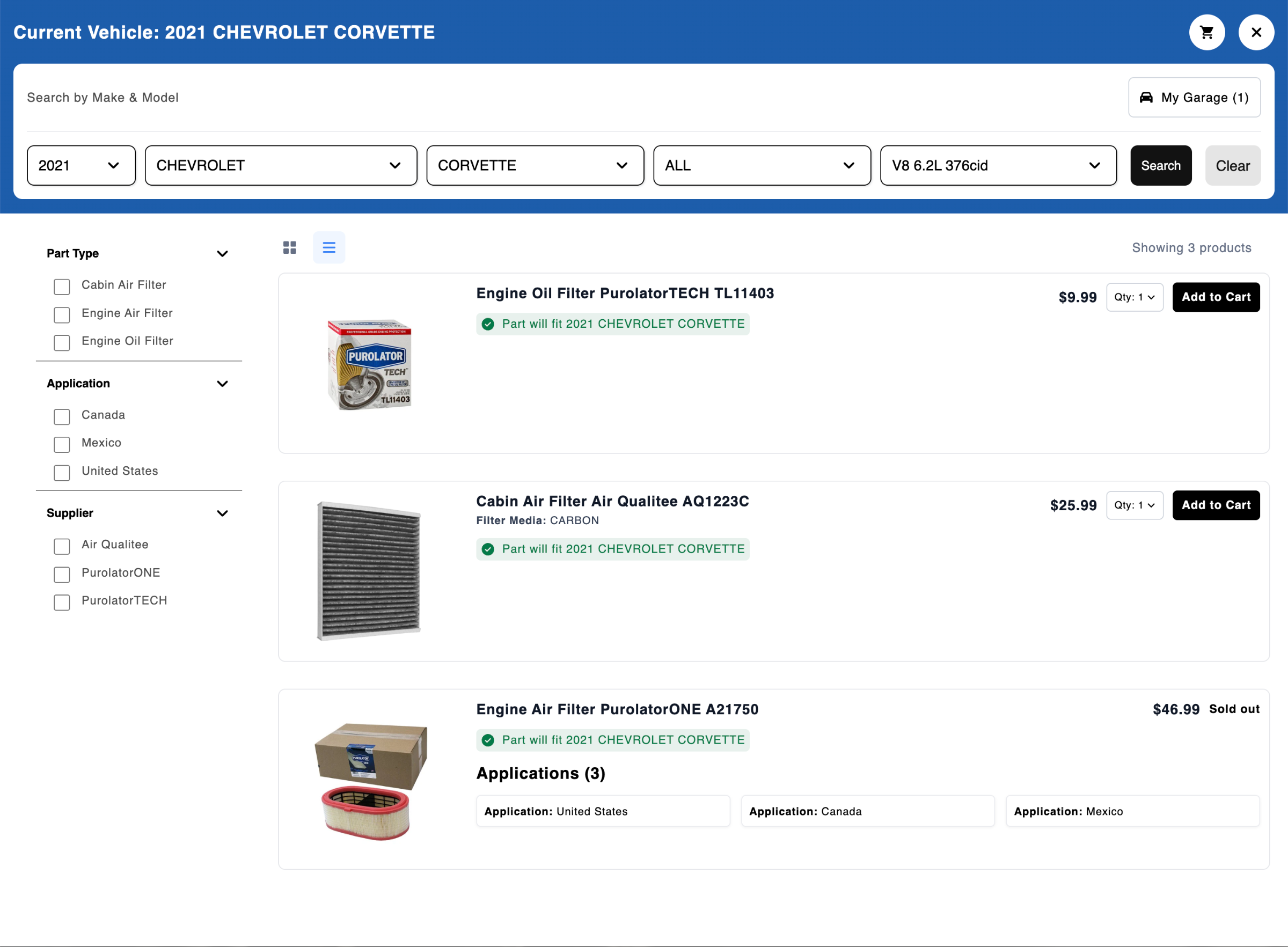Click the $9.99 price

coord(1077,298)
